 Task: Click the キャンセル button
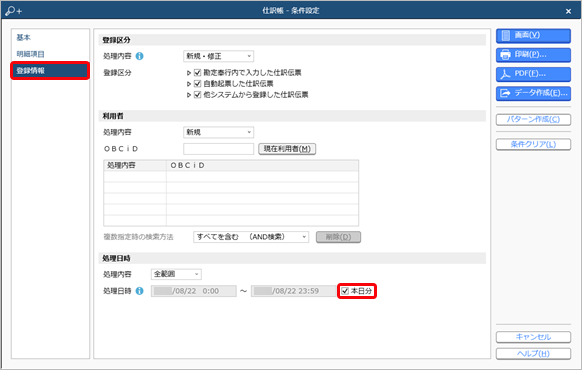533,337
